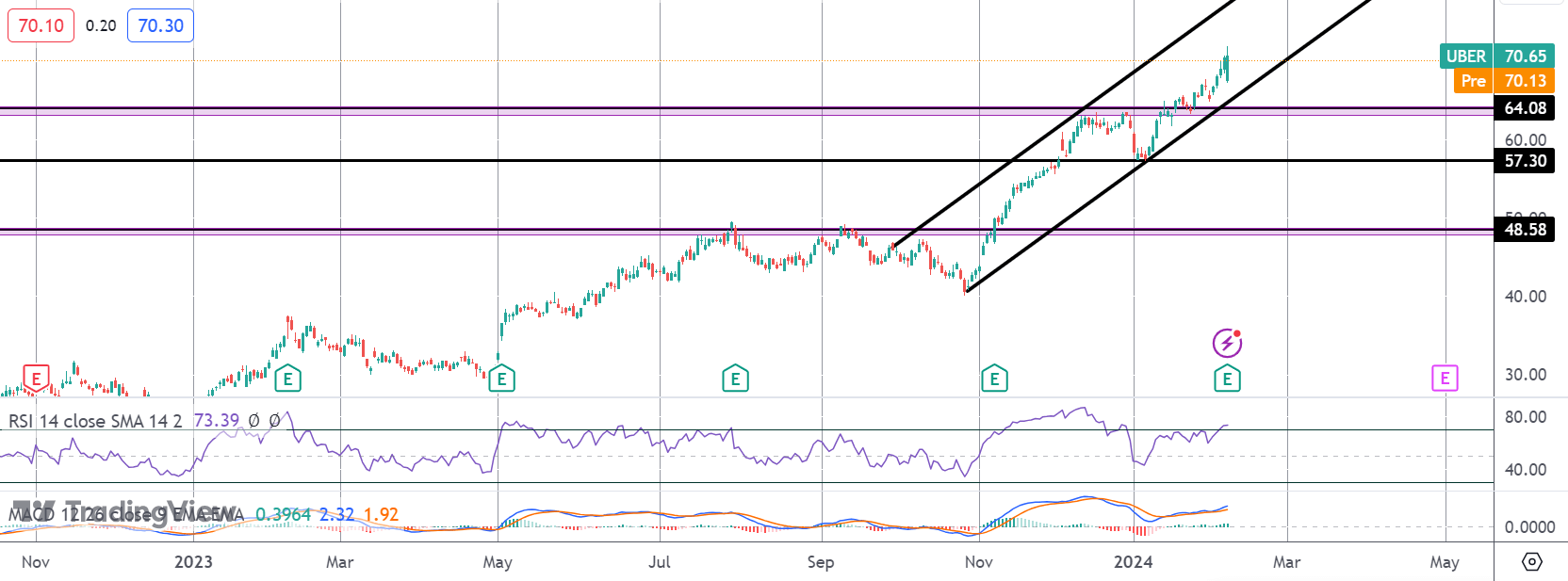This screenshot has width=1568, height=581.
Task: Open chart settings via the hexagon gear icon
Action: point(1532,562)
